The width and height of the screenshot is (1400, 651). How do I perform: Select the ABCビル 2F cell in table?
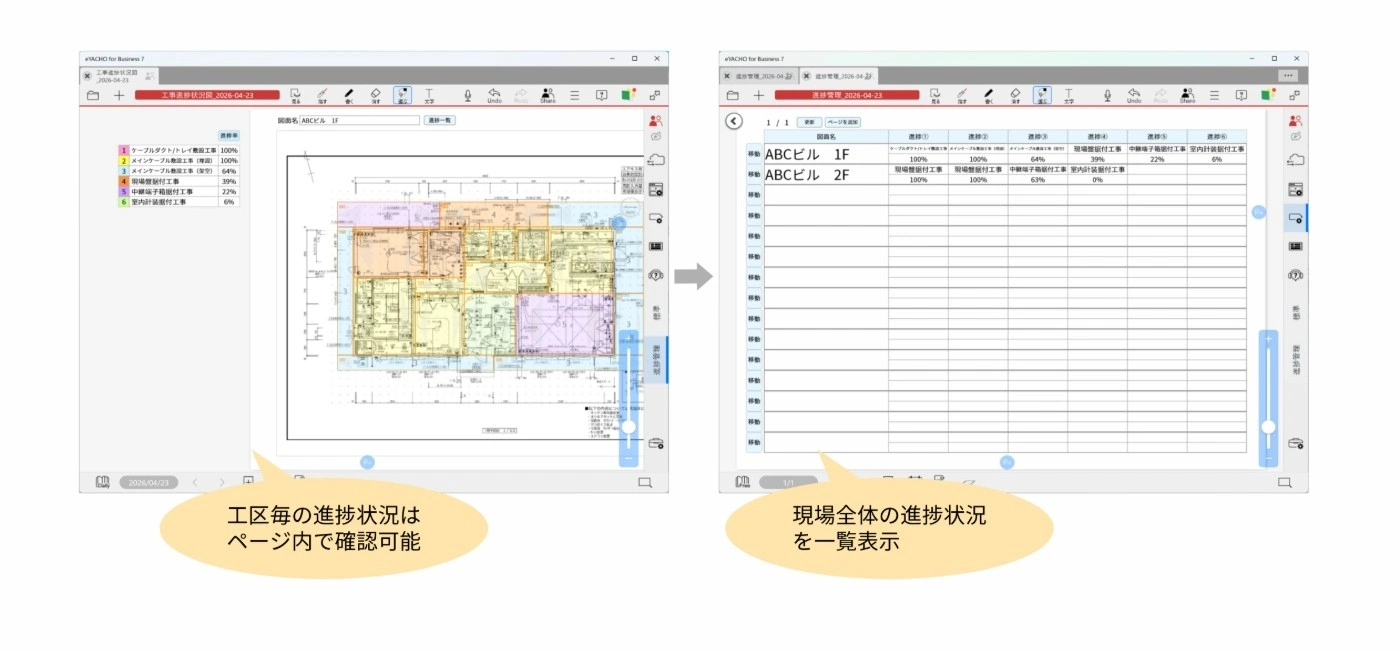coord(826,174)
